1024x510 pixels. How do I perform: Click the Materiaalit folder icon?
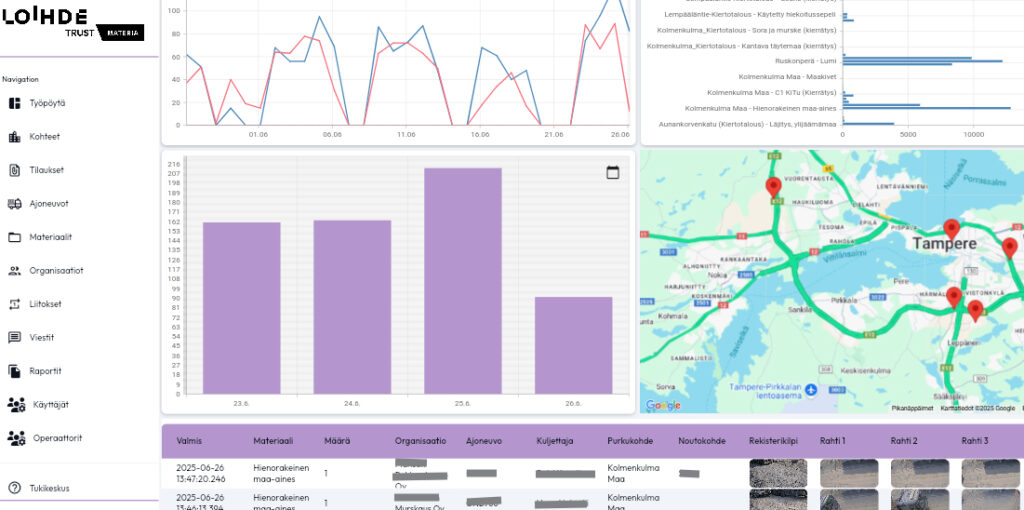[14, 237]
